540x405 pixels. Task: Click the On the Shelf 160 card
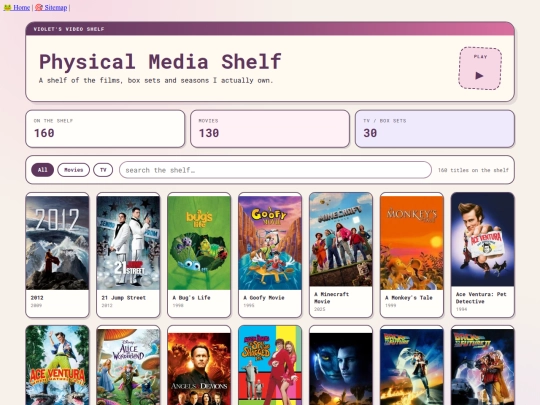pyautogui.click(x=105, y=129)
